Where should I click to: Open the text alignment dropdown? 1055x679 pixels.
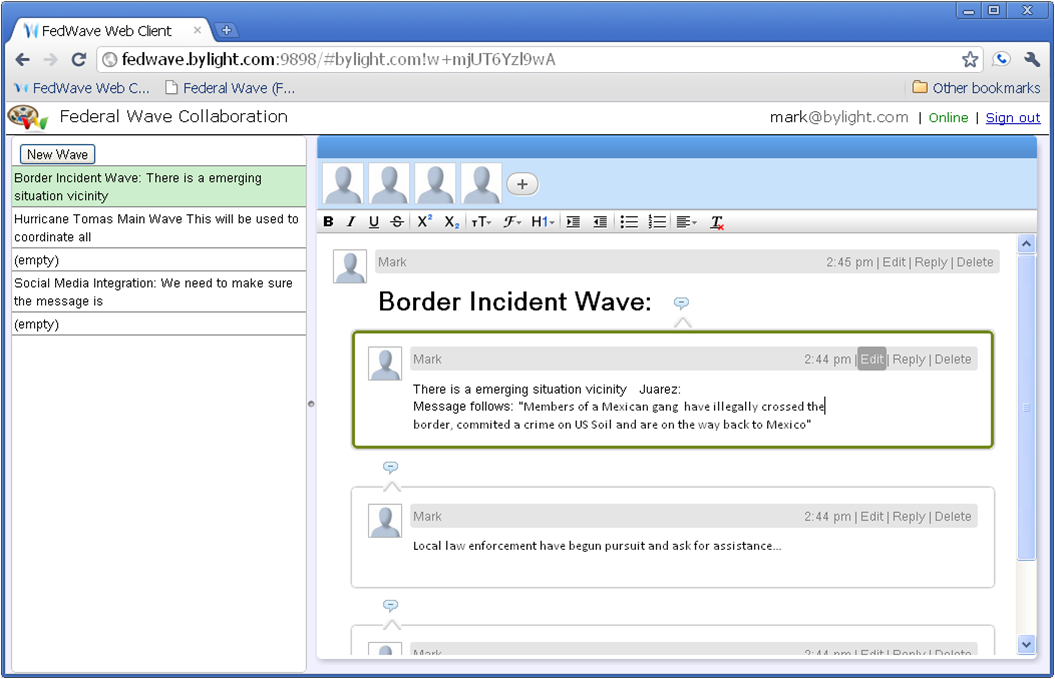click(x=686, y=221)
